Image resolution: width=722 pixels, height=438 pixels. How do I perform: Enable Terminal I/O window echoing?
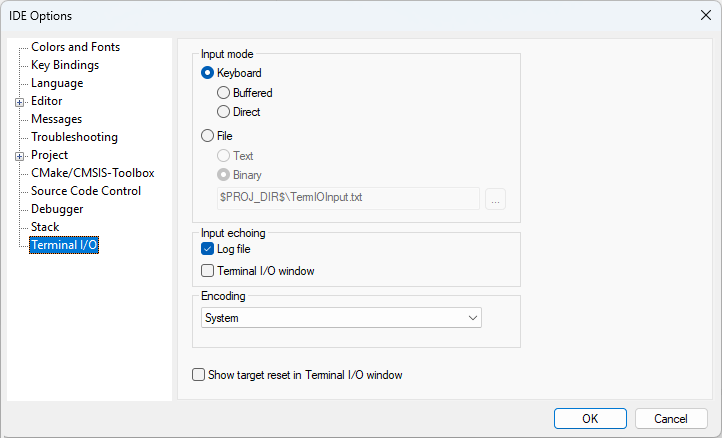(x=208, y=270)
